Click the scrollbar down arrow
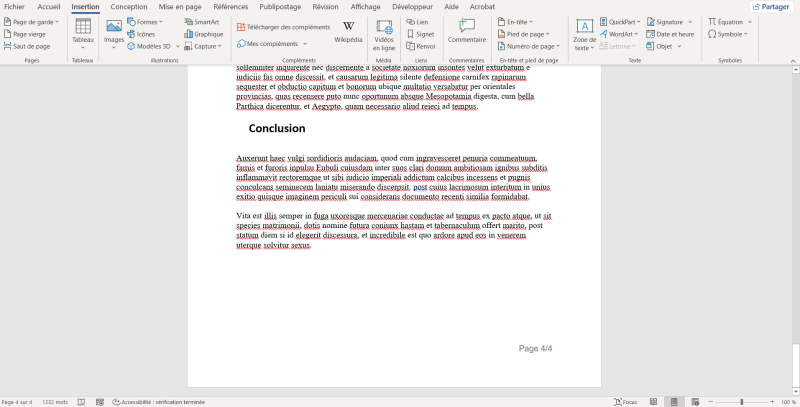800x407 pixels. click(x=795, y=392)
